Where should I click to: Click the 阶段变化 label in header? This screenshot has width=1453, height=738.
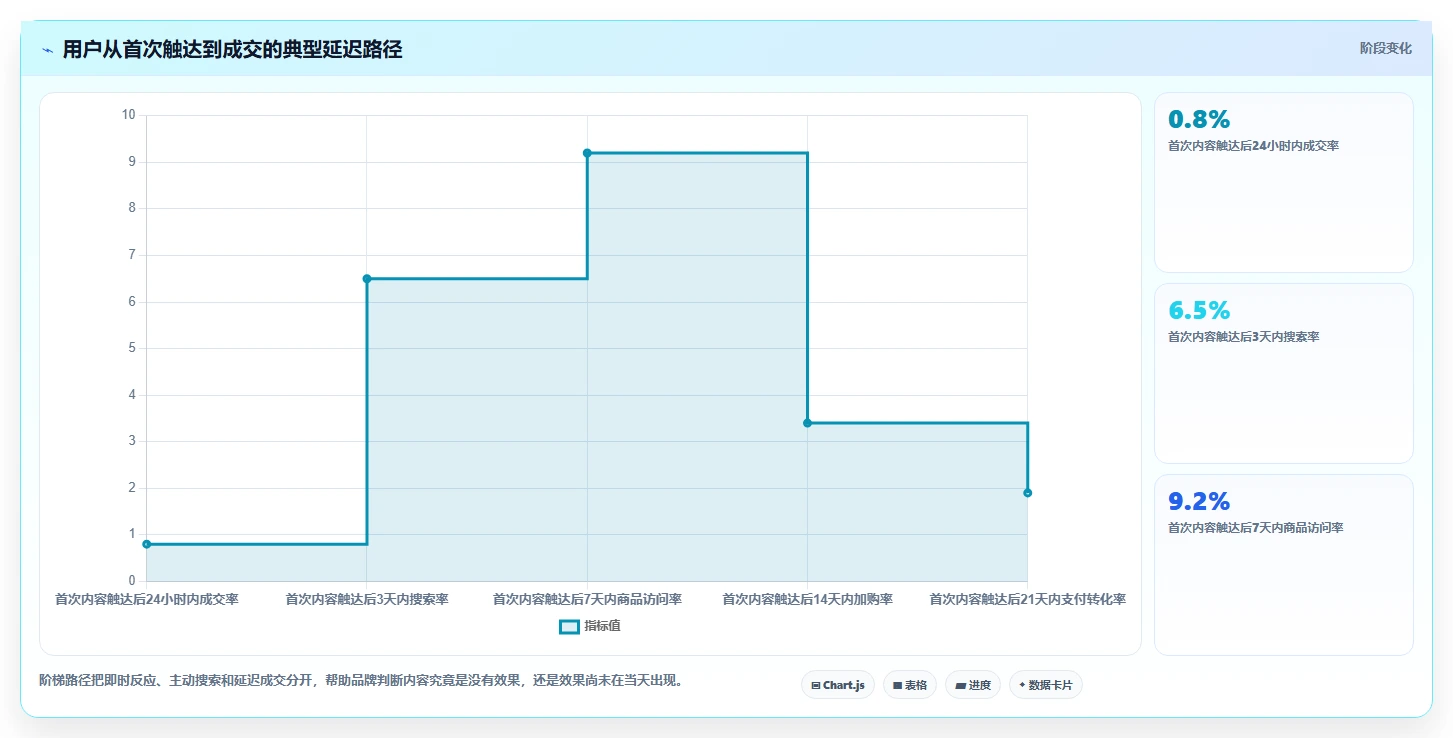(1386, 48)
